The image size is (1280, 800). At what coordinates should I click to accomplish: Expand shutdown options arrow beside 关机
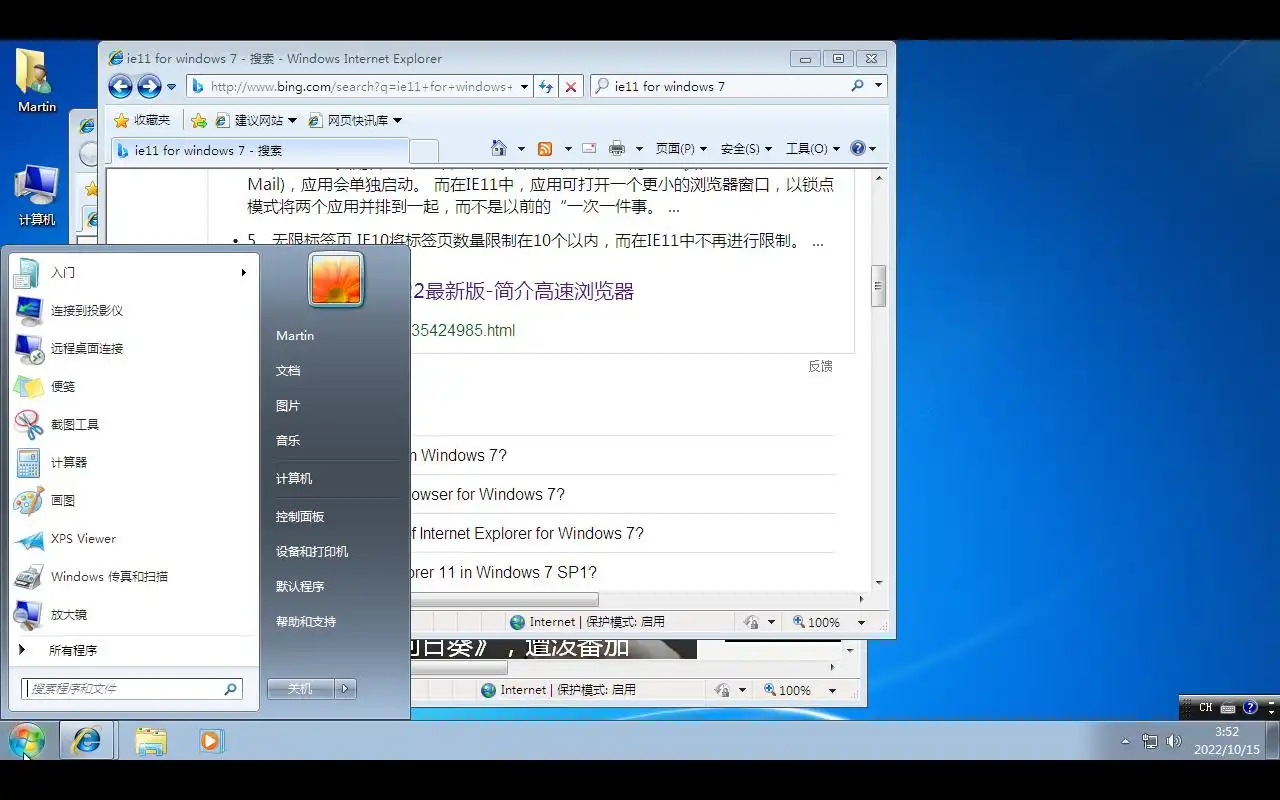[x=345, y=689]
